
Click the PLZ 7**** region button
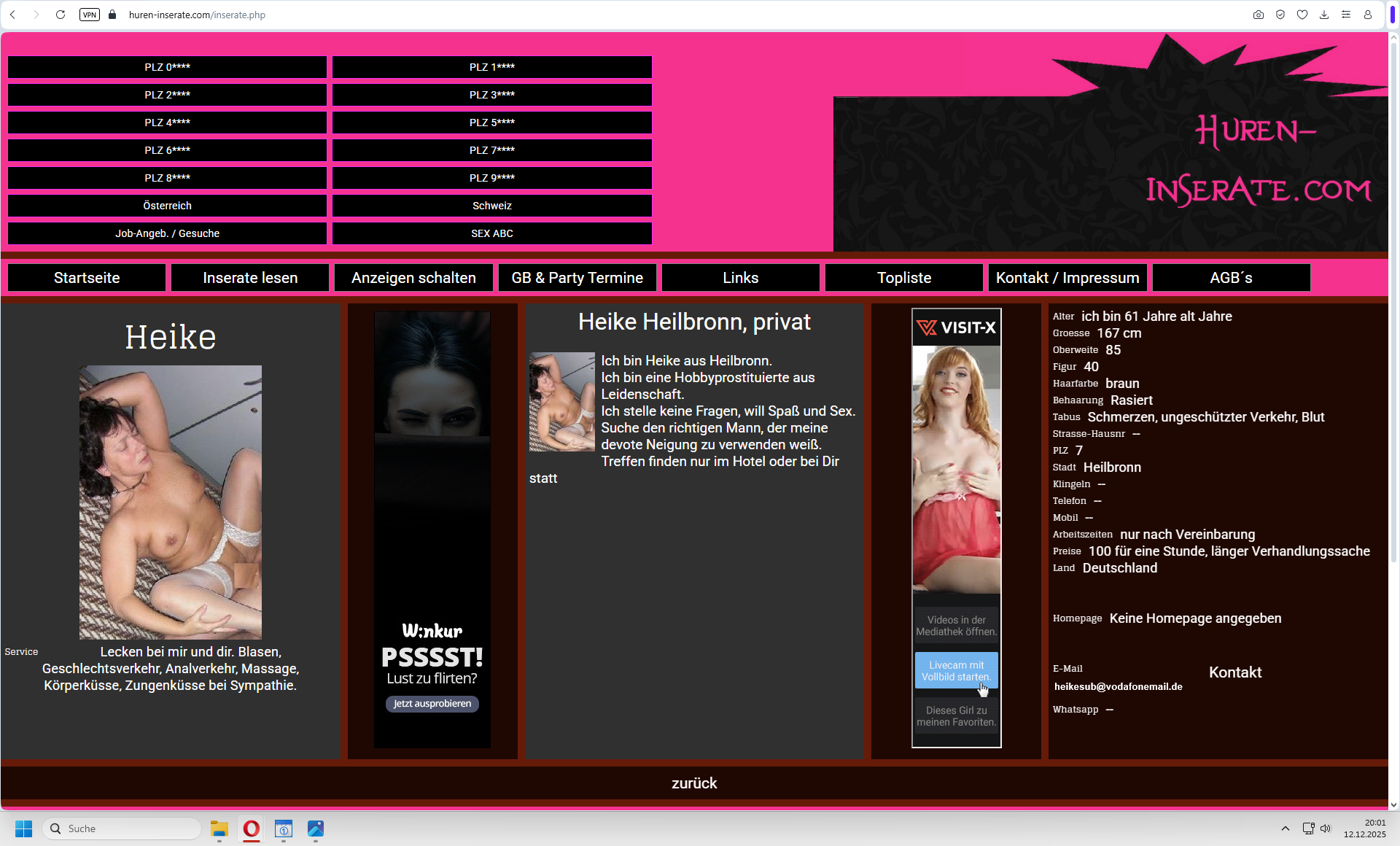[492, 150]
